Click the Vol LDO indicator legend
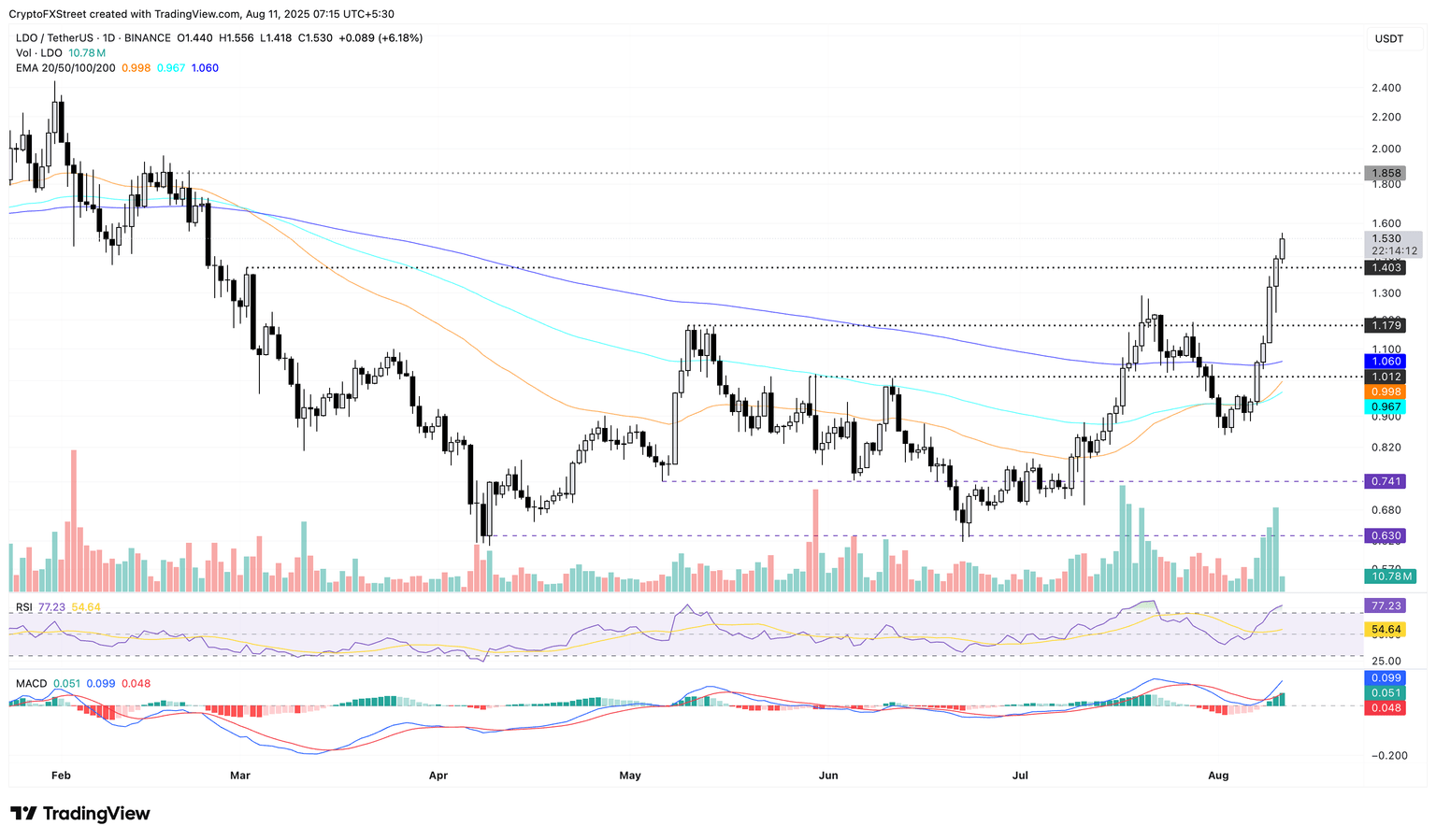The image size is (1436, 840). (x=37, y=53)
